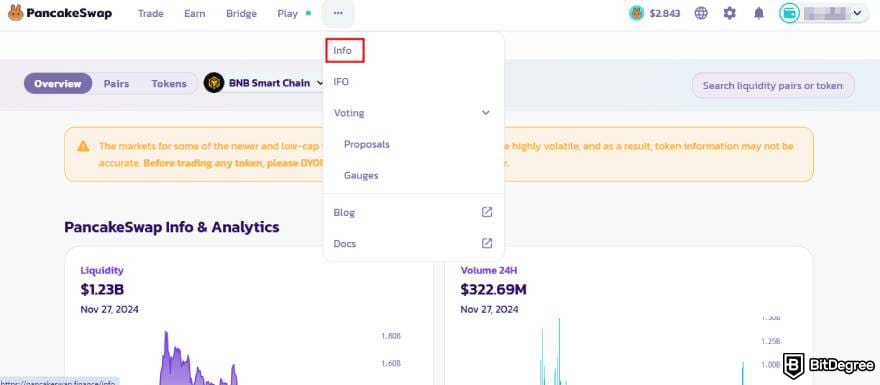Open the Trade menu
Image resolution: width=880 pixels, height=385 pixels.
(150, 13)
